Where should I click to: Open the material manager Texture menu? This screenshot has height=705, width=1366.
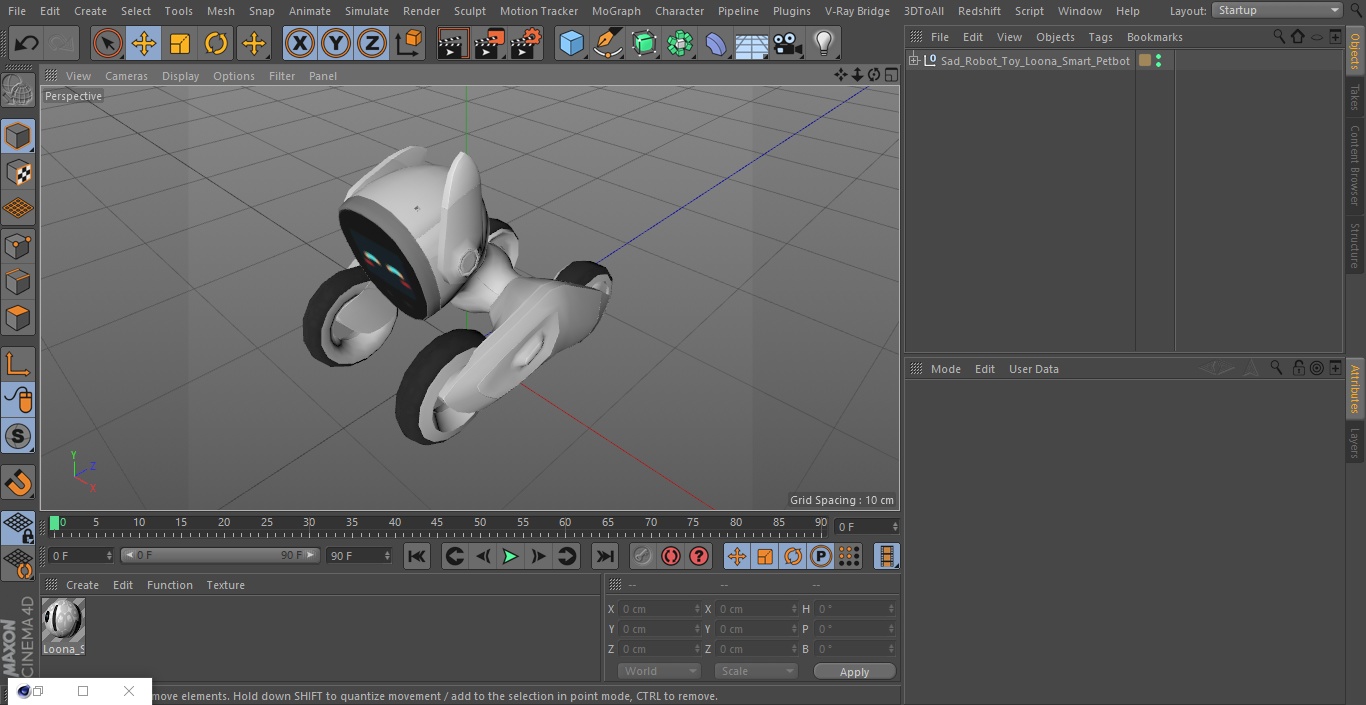(225, 585)
